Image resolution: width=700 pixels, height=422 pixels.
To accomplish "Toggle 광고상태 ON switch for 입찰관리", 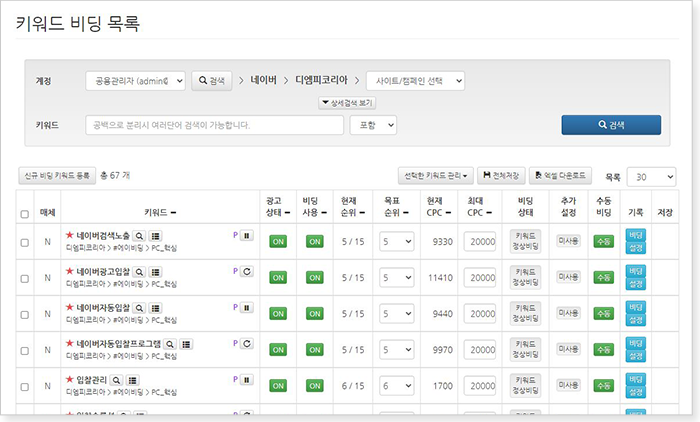I will tap(277, 385).
